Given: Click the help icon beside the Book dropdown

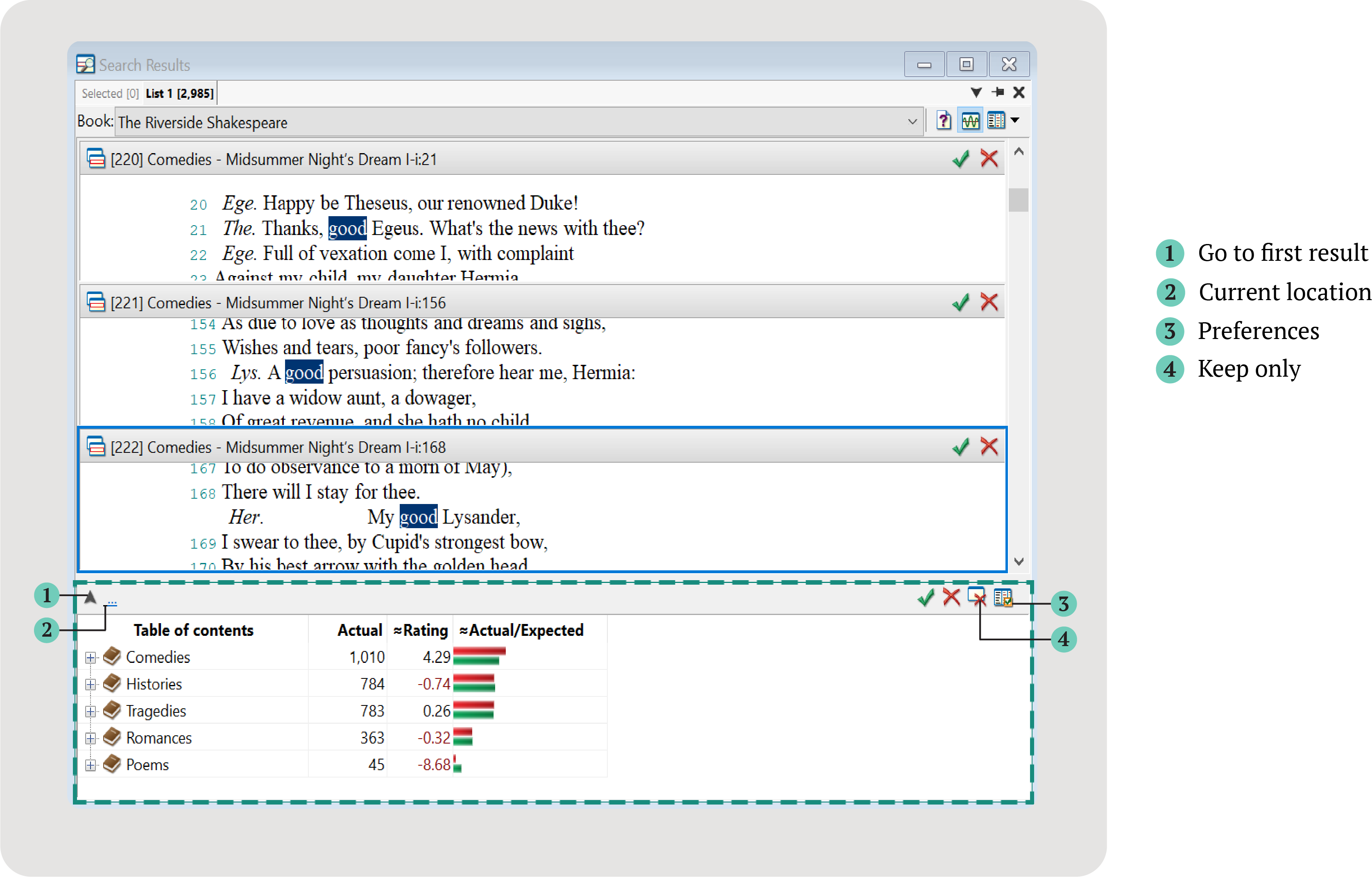Looking at the screenshot, I should (x=944, y=121).
